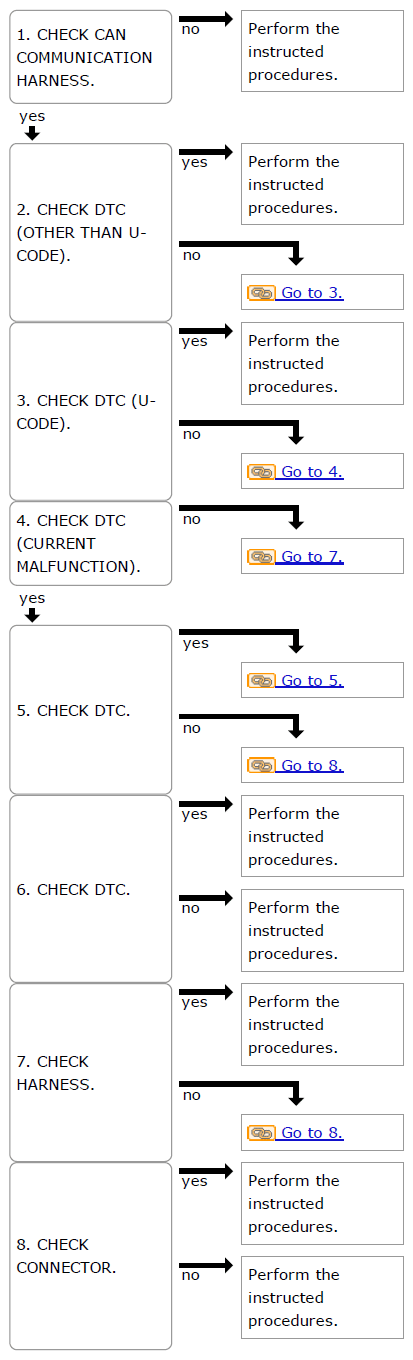The width and height of the screenshot is (413, 1360).
Task: Select step 1 Check CAN Communication Harness box
Action: (91, 57)
